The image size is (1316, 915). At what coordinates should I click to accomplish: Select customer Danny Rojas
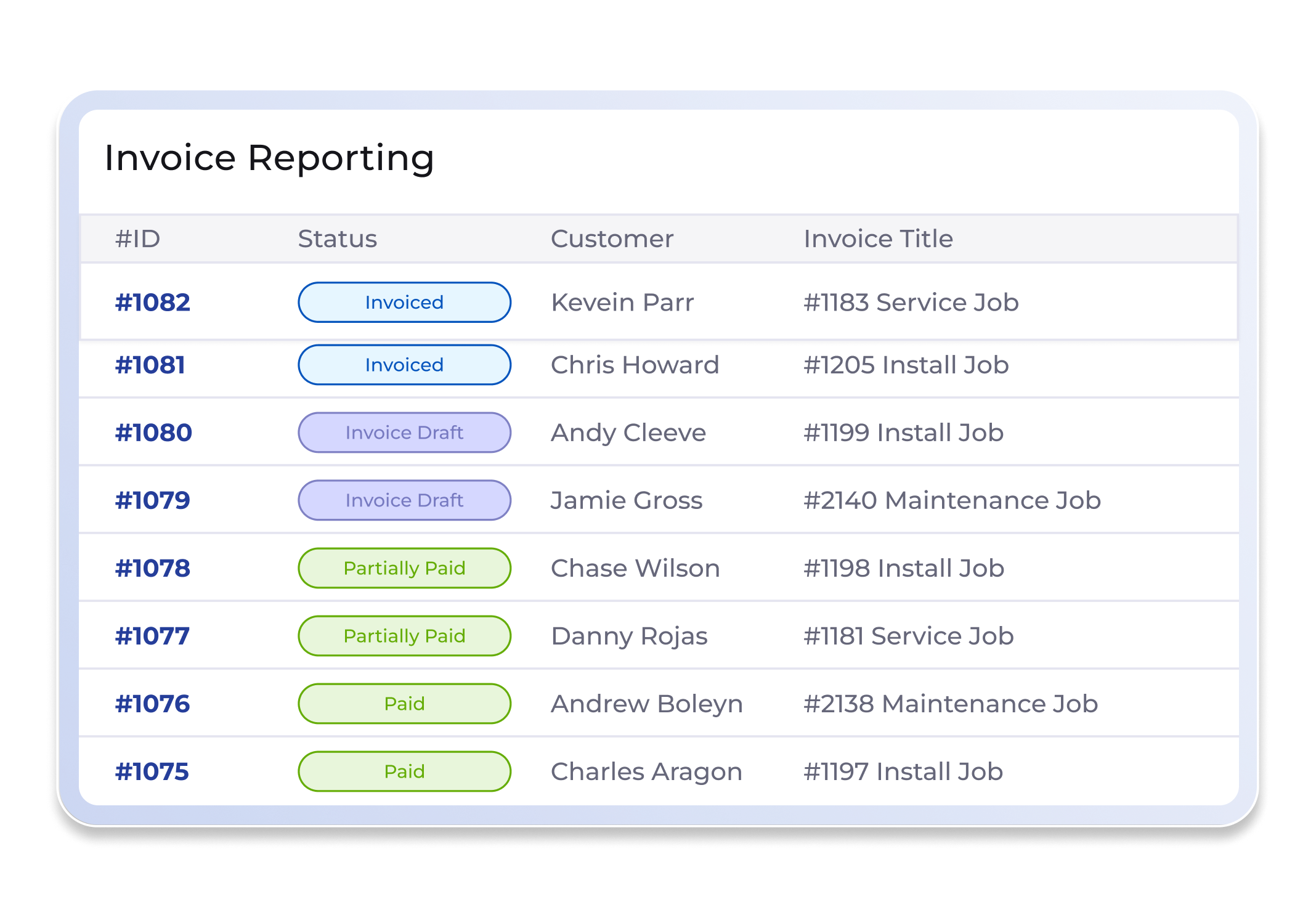(x=629, y=636)
